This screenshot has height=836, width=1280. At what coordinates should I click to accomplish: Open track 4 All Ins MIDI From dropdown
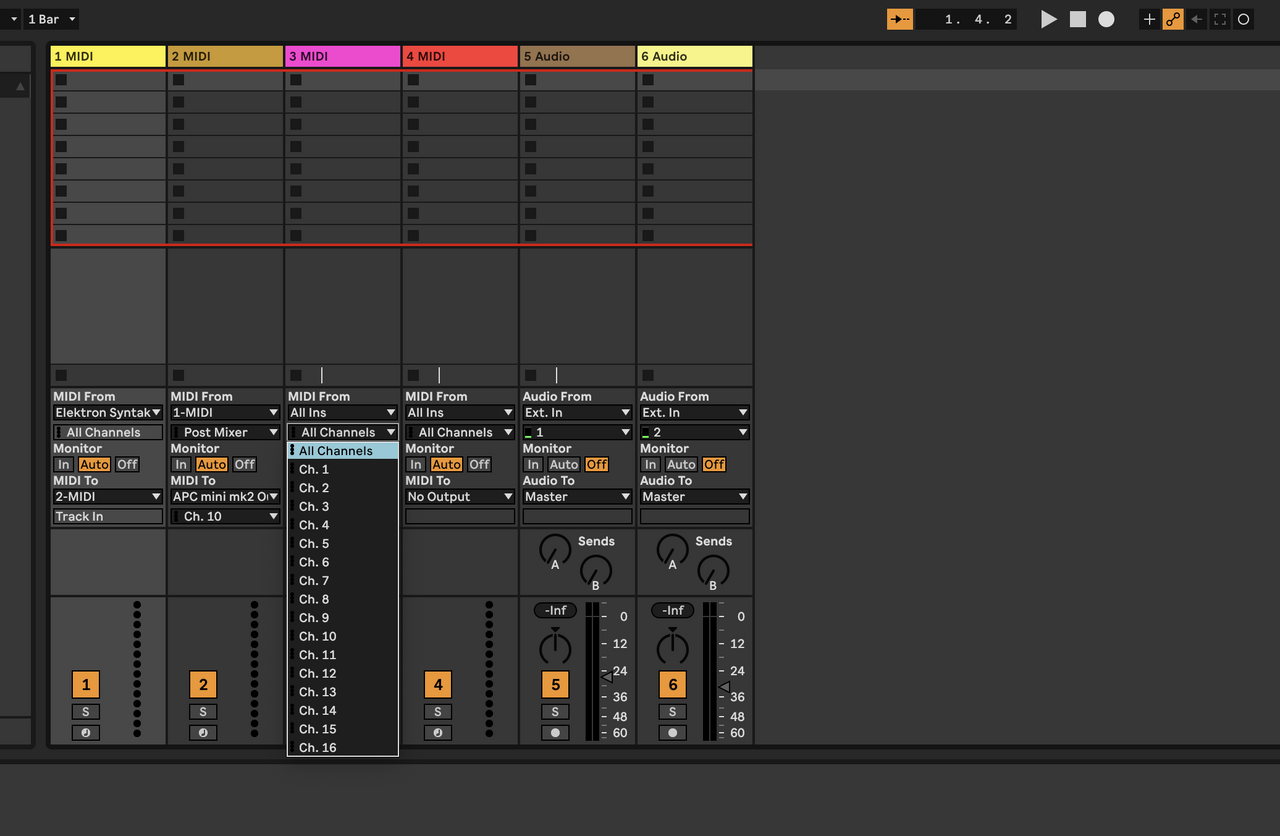tap(460, 412)
